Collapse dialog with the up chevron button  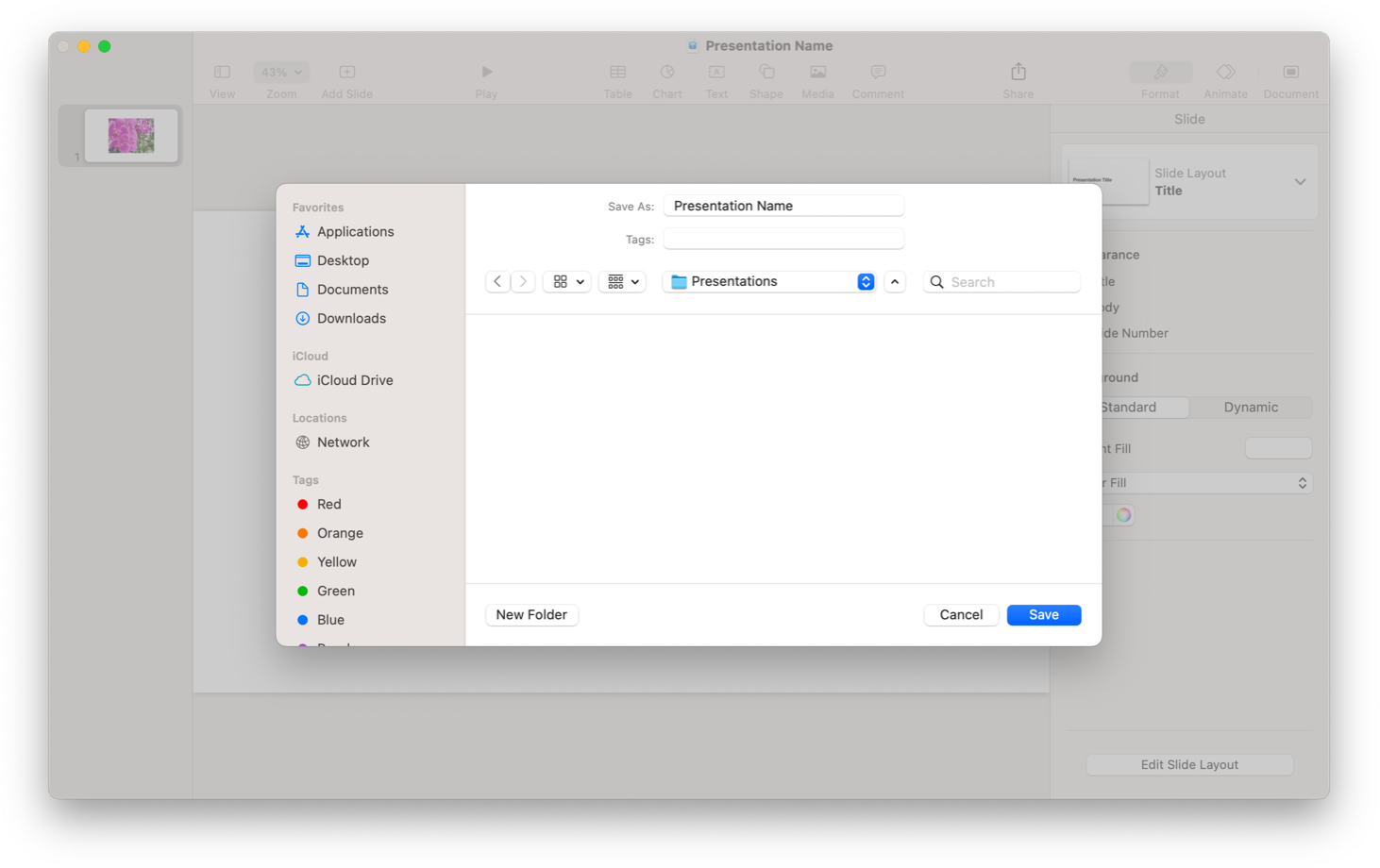895,282
